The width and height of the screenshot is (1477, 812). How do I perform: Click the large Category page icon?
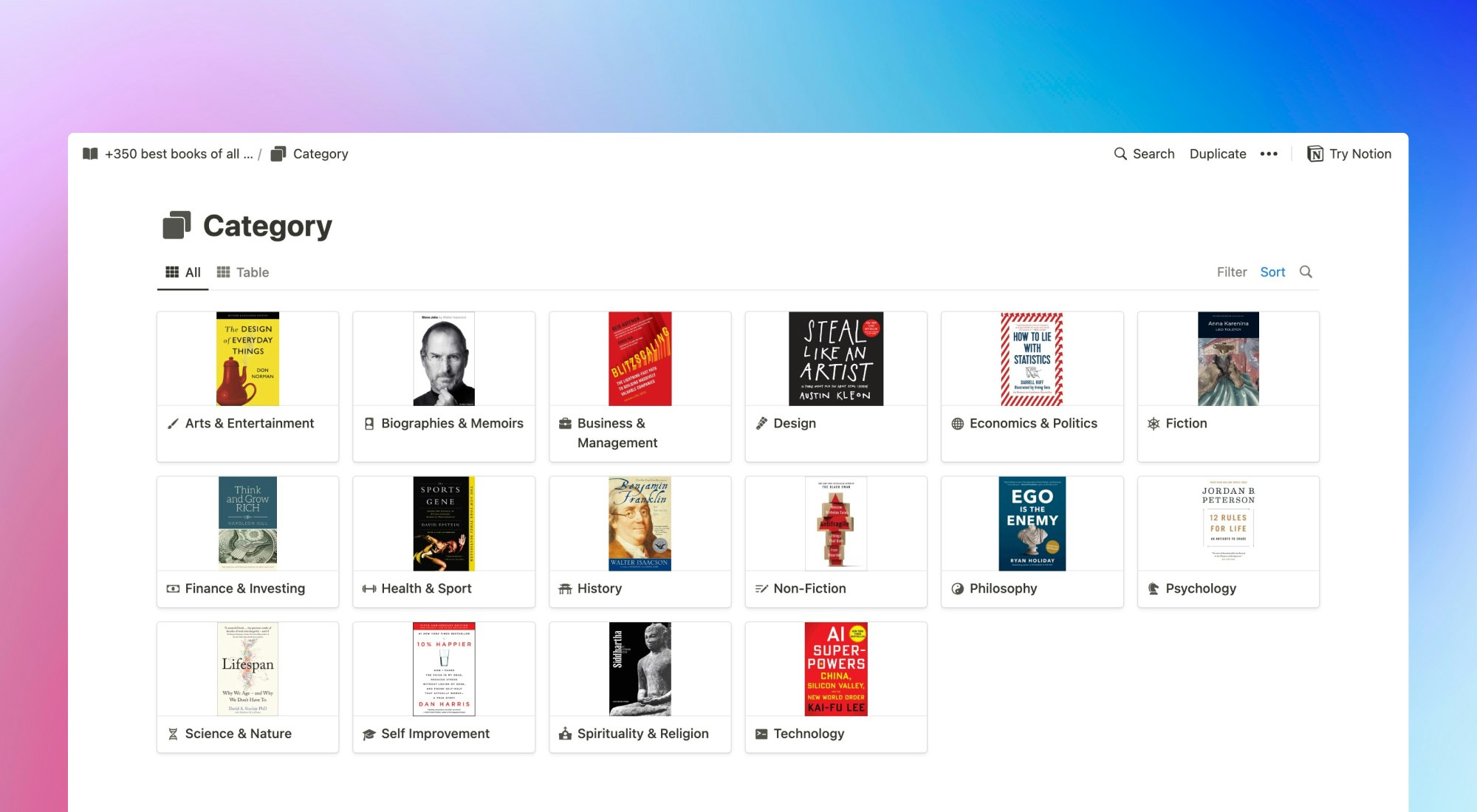point(177,225)
